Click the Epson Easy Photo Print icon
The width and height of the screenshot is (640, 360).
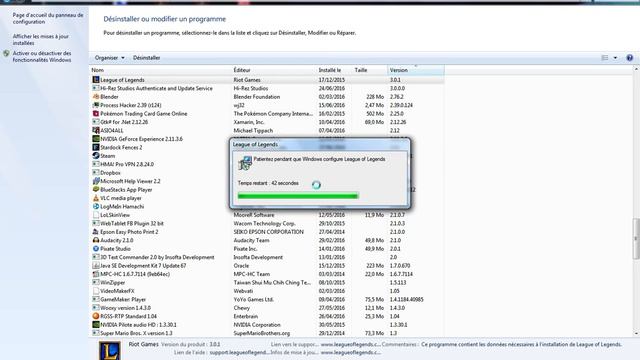click(96, 231)
